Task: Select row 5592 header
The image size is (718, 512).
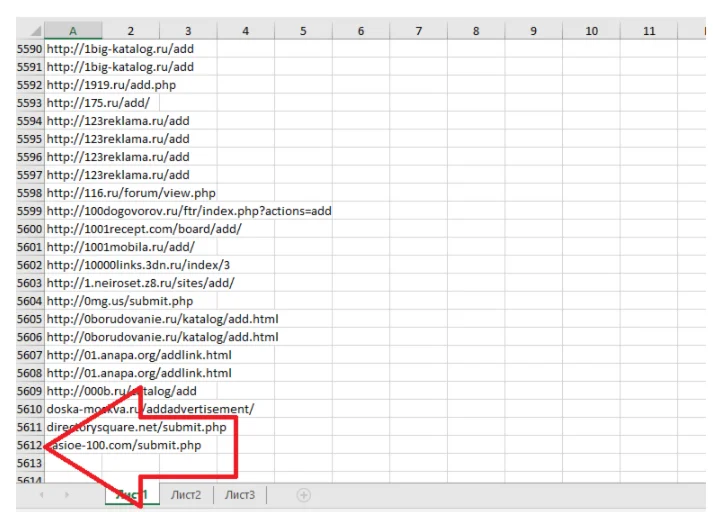Action: [x=30, y=85]
